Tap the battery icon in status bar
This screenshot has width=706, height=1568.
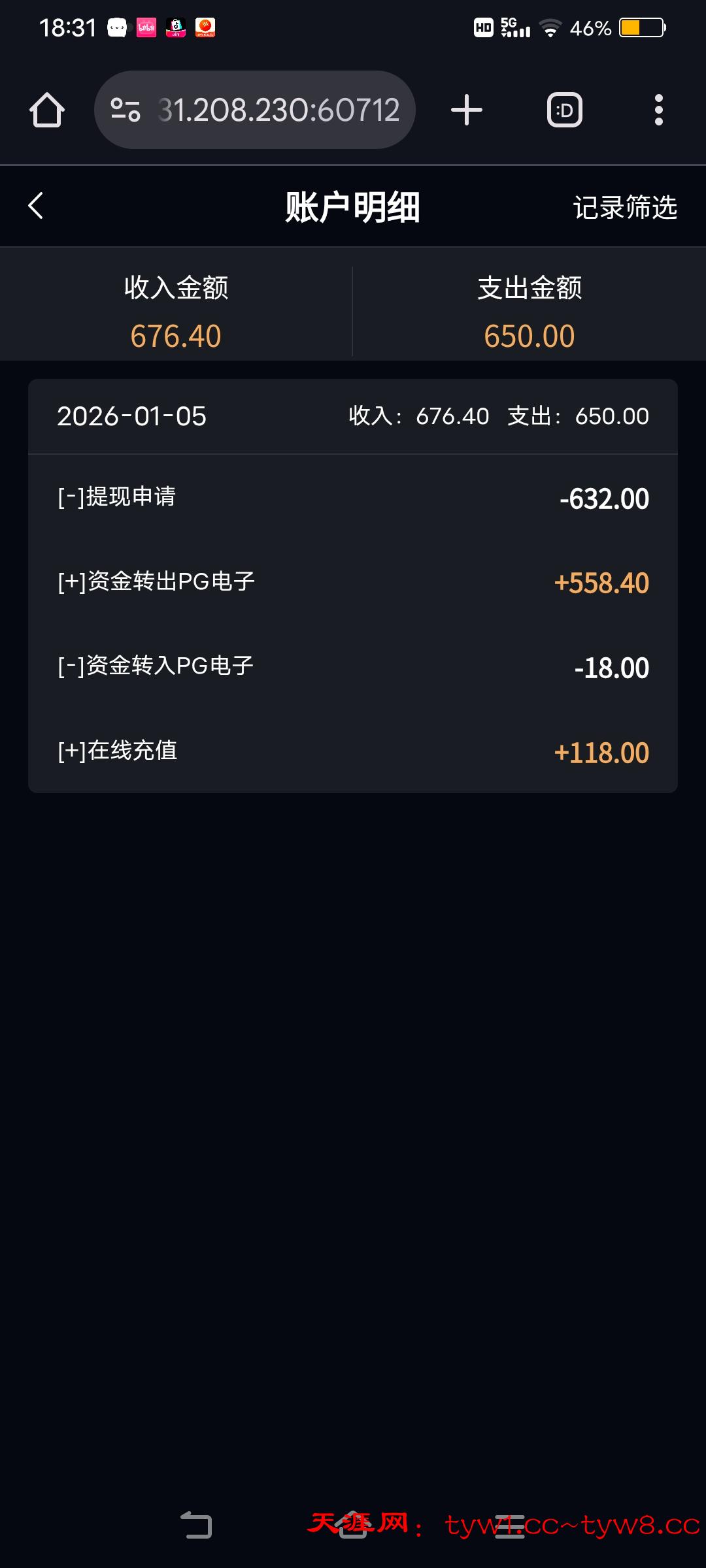tap(642, 28)
